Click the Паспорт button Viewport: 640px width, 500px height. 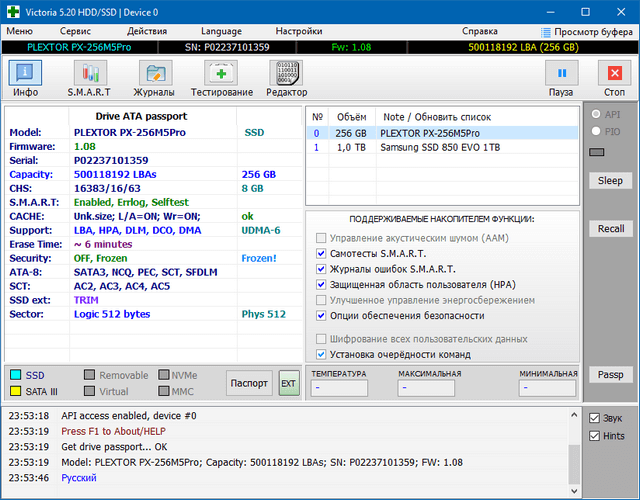coord(248,383)
